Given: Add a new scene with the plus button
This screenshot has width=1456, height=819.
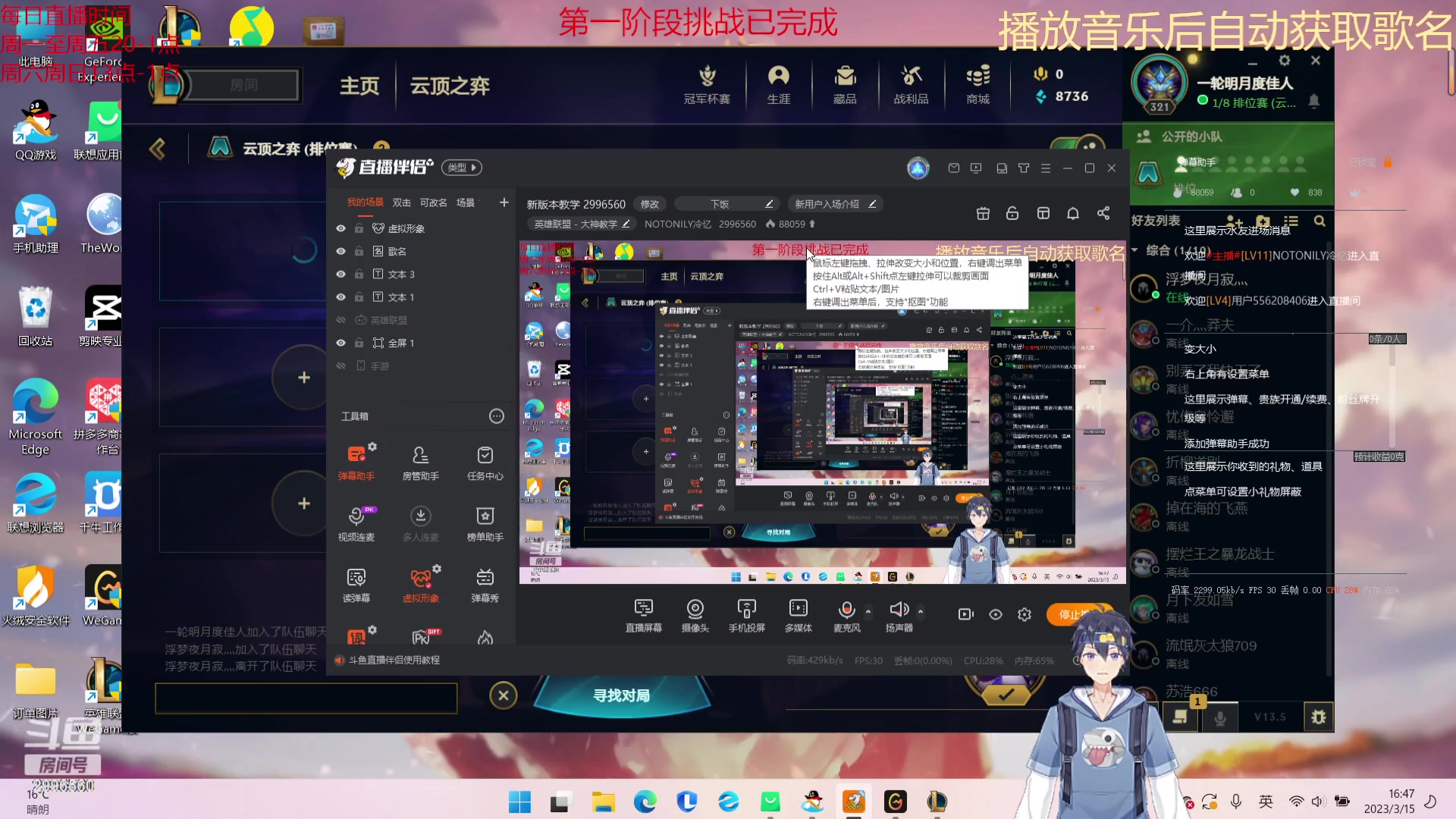Looking at the screenshot, I should (504, 202).
